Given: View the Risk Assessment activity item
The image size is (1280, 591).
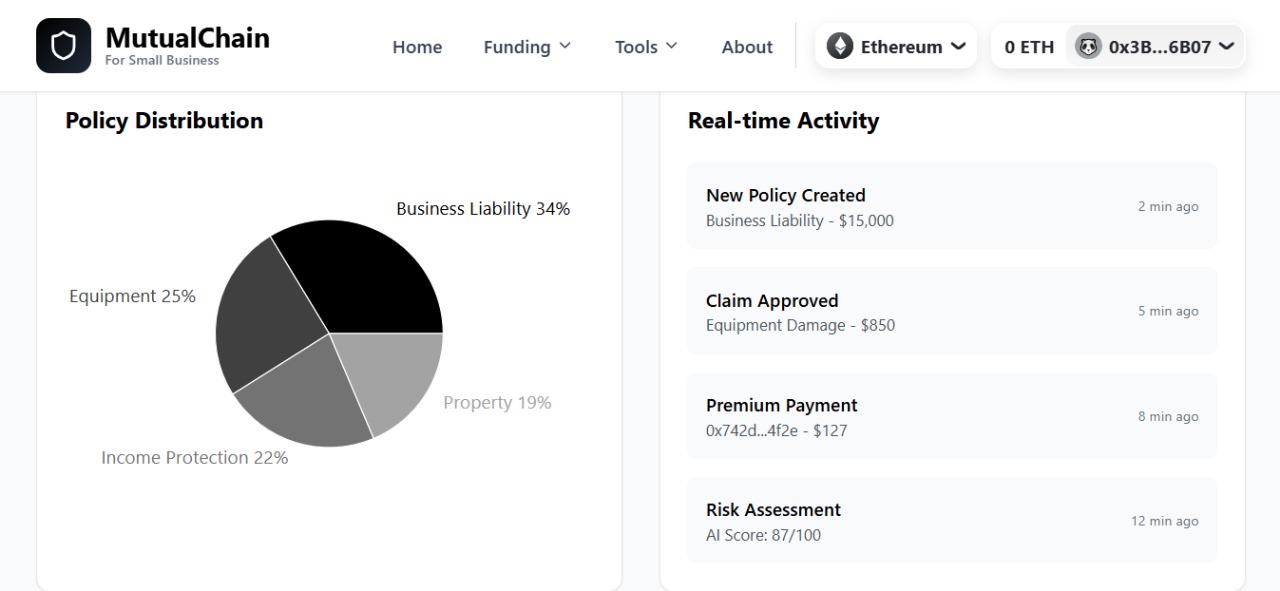Looking at the screenshot, I should [951, 520].
